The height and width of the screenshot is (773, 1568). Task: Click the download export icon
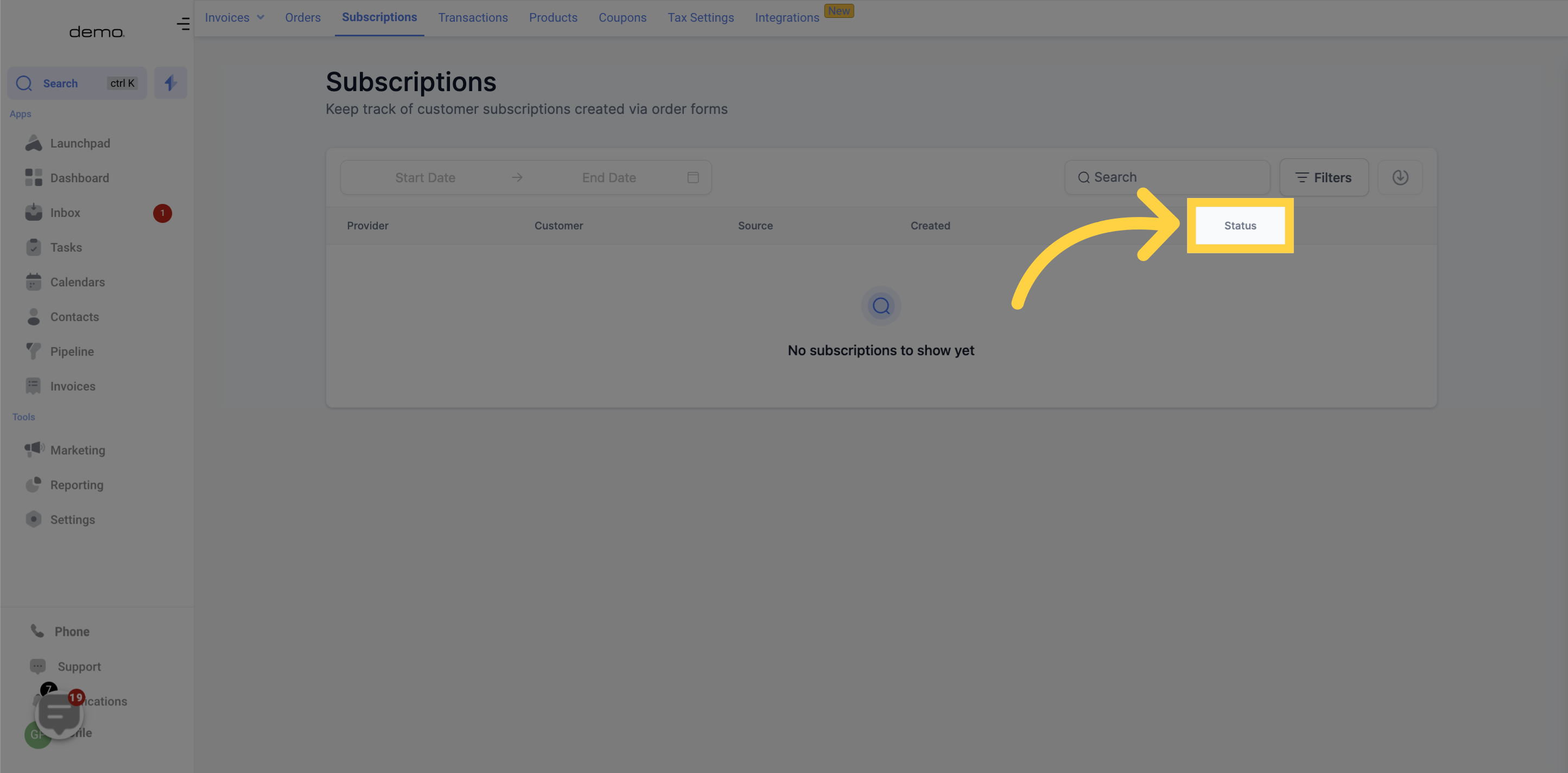point(1400,177)
